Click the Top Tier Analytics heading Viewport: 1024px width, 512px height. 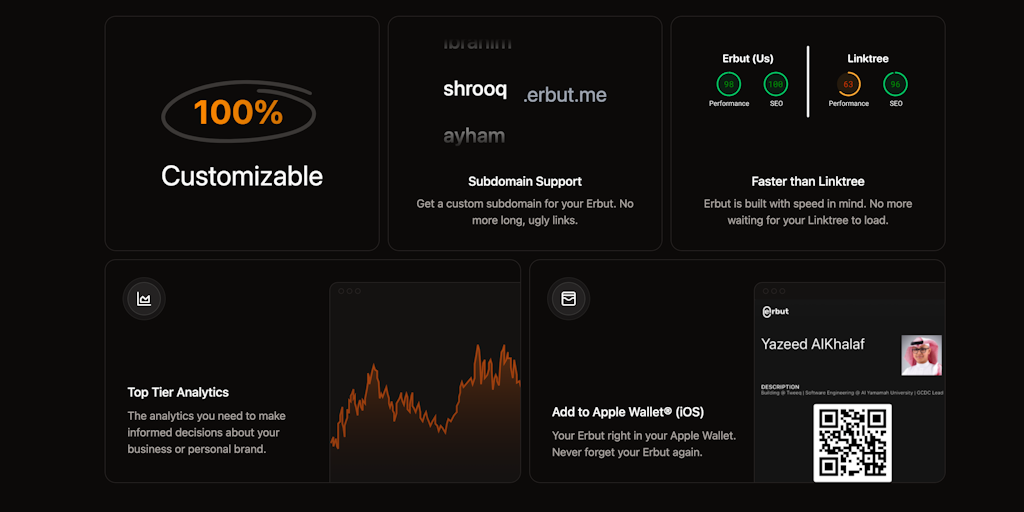click(178, 392)
